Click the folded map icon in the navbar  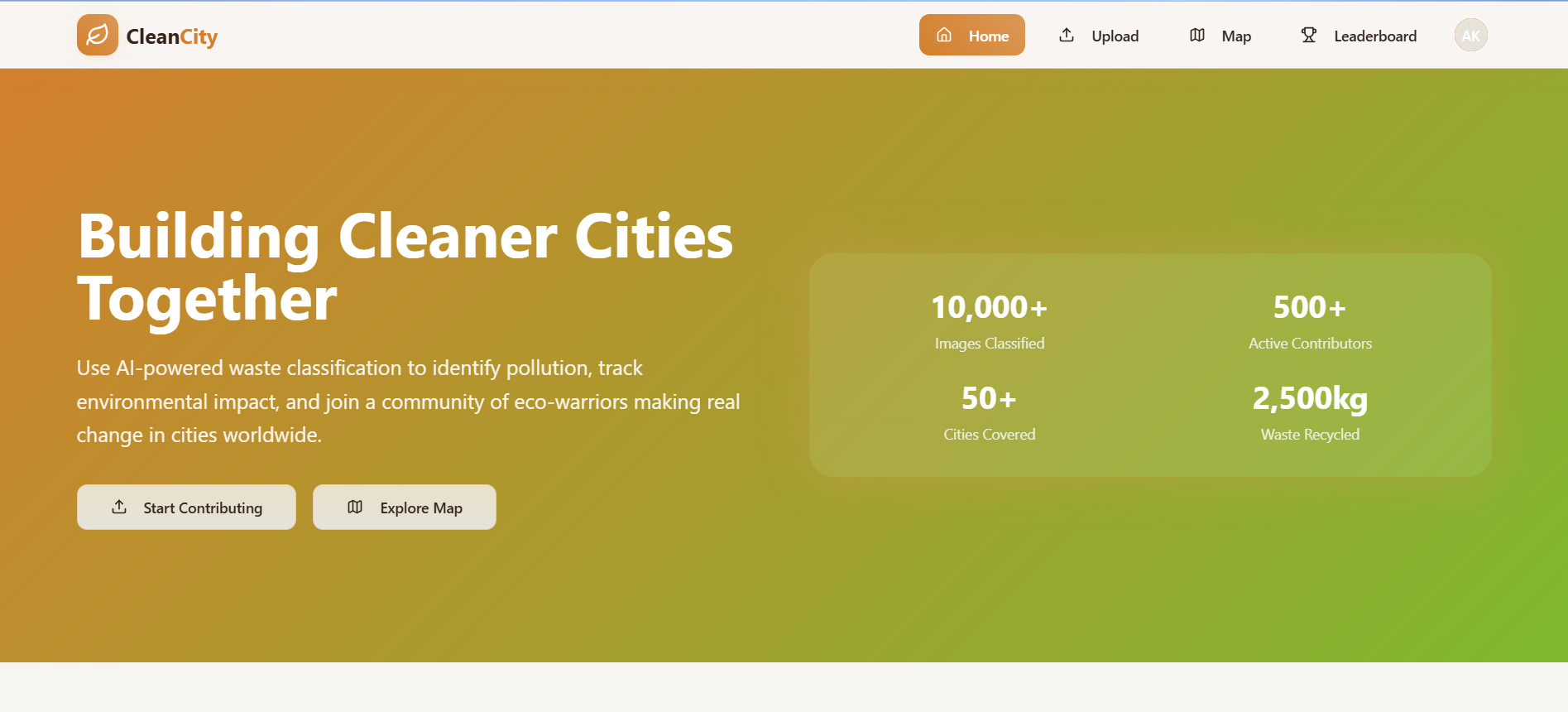[1197, 35]
